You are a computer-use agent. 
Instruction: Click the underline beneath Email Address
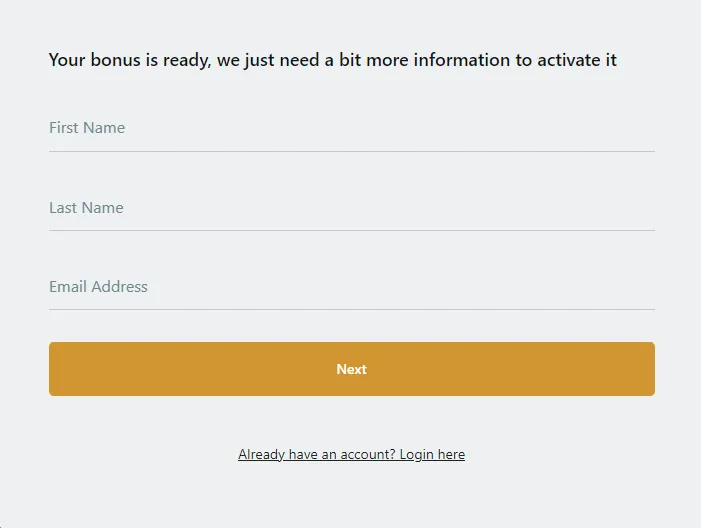351,309
